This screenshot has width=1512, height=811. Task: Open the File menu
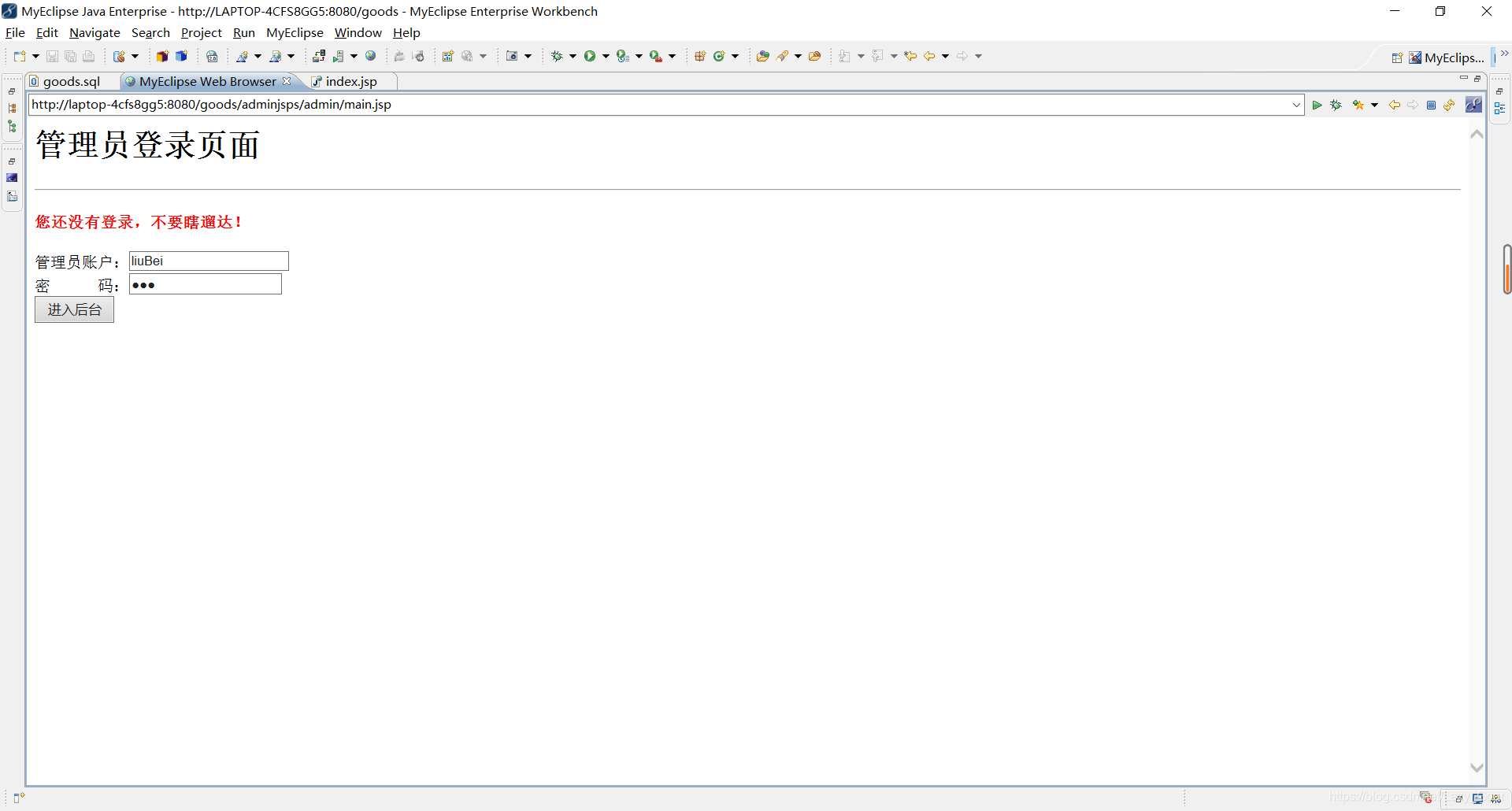pos(15,32)
